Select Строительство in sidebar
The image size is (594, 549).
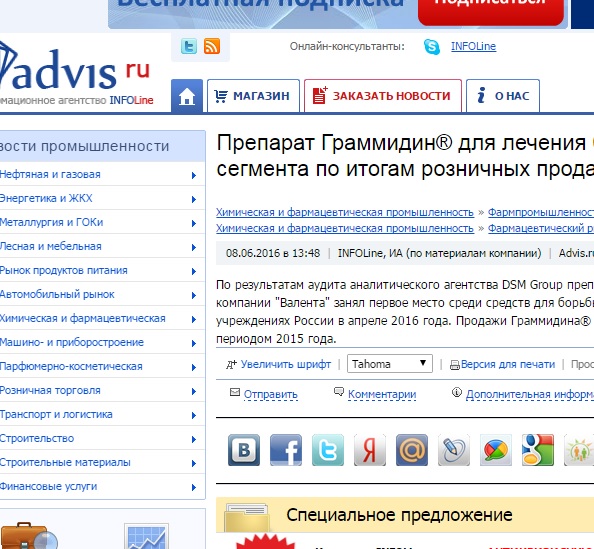point(37,438)
